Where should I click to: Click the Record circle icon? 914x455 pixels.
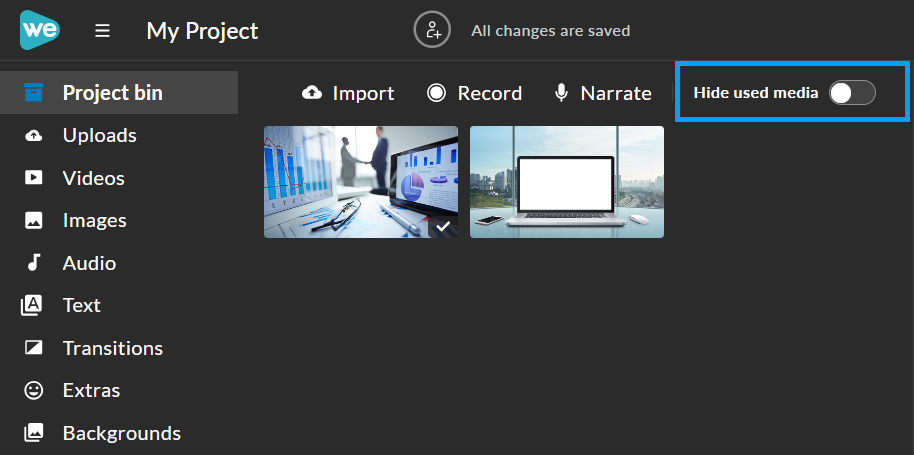[436, 93]
